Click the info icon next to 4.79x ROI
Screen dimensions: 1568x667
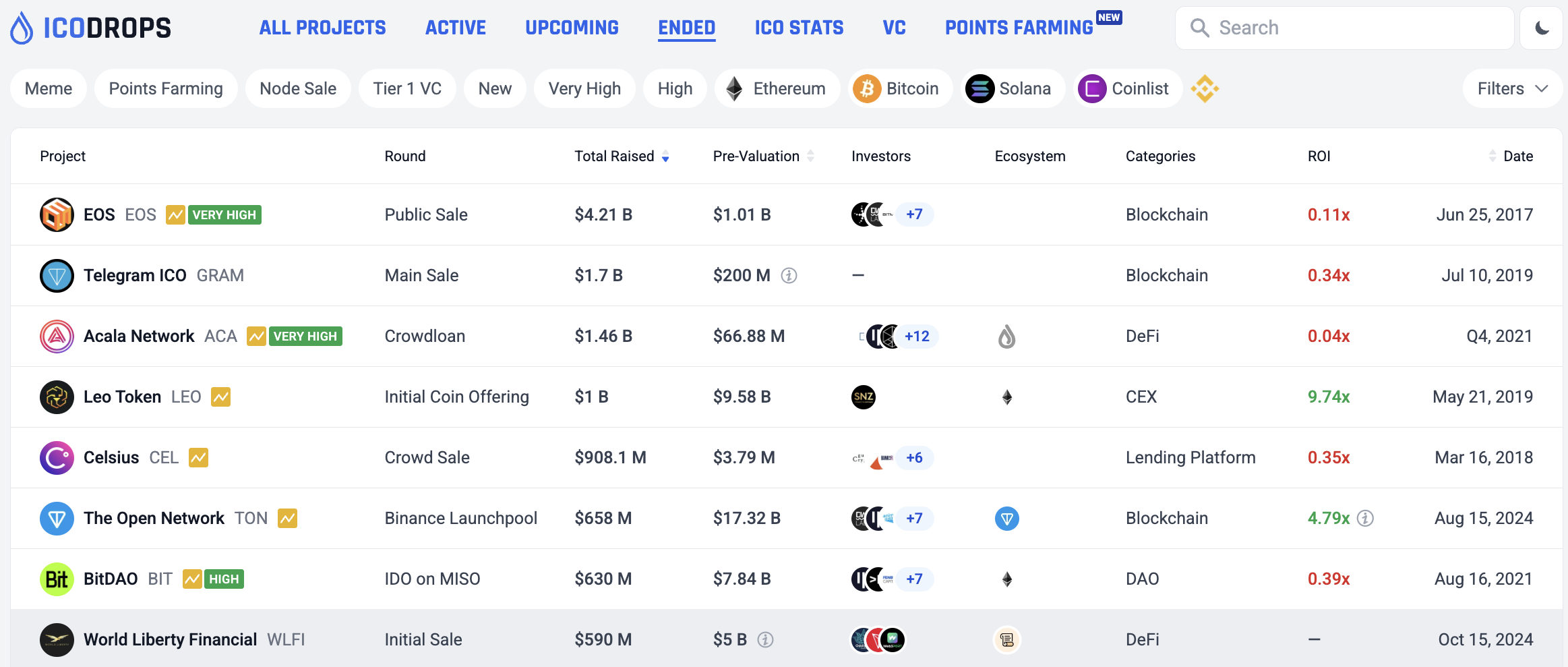coord(1365,518)
